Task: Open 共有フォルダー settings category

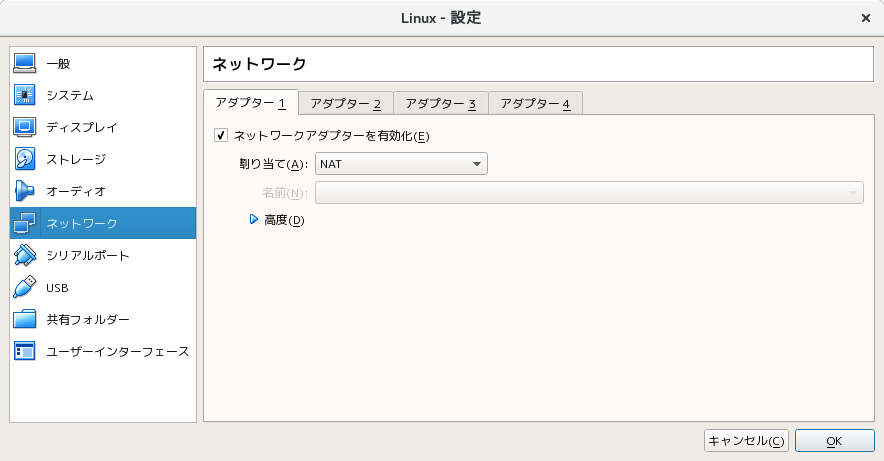Action: pyautogui.click(x=87, y=320)
